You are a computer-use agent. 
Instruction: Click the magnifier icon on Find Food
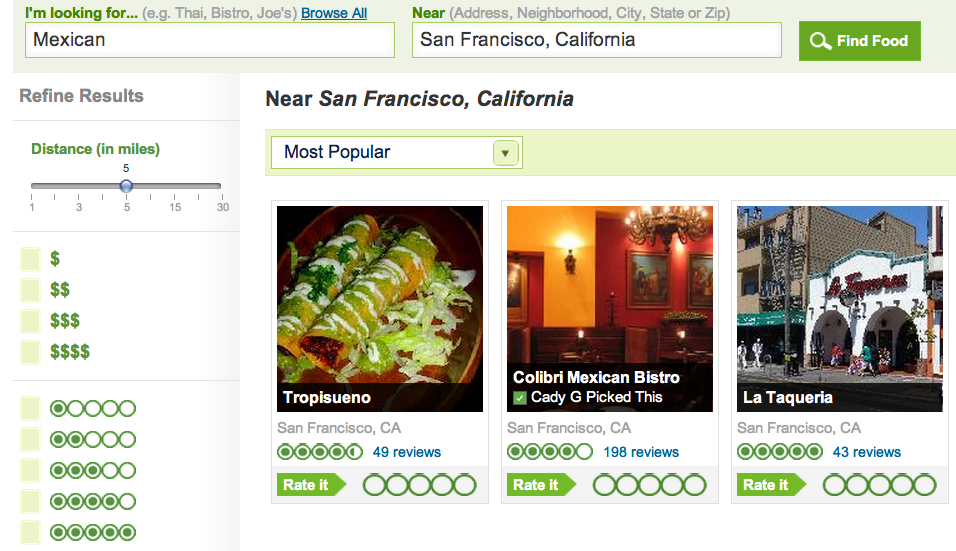tap(821, 41)
